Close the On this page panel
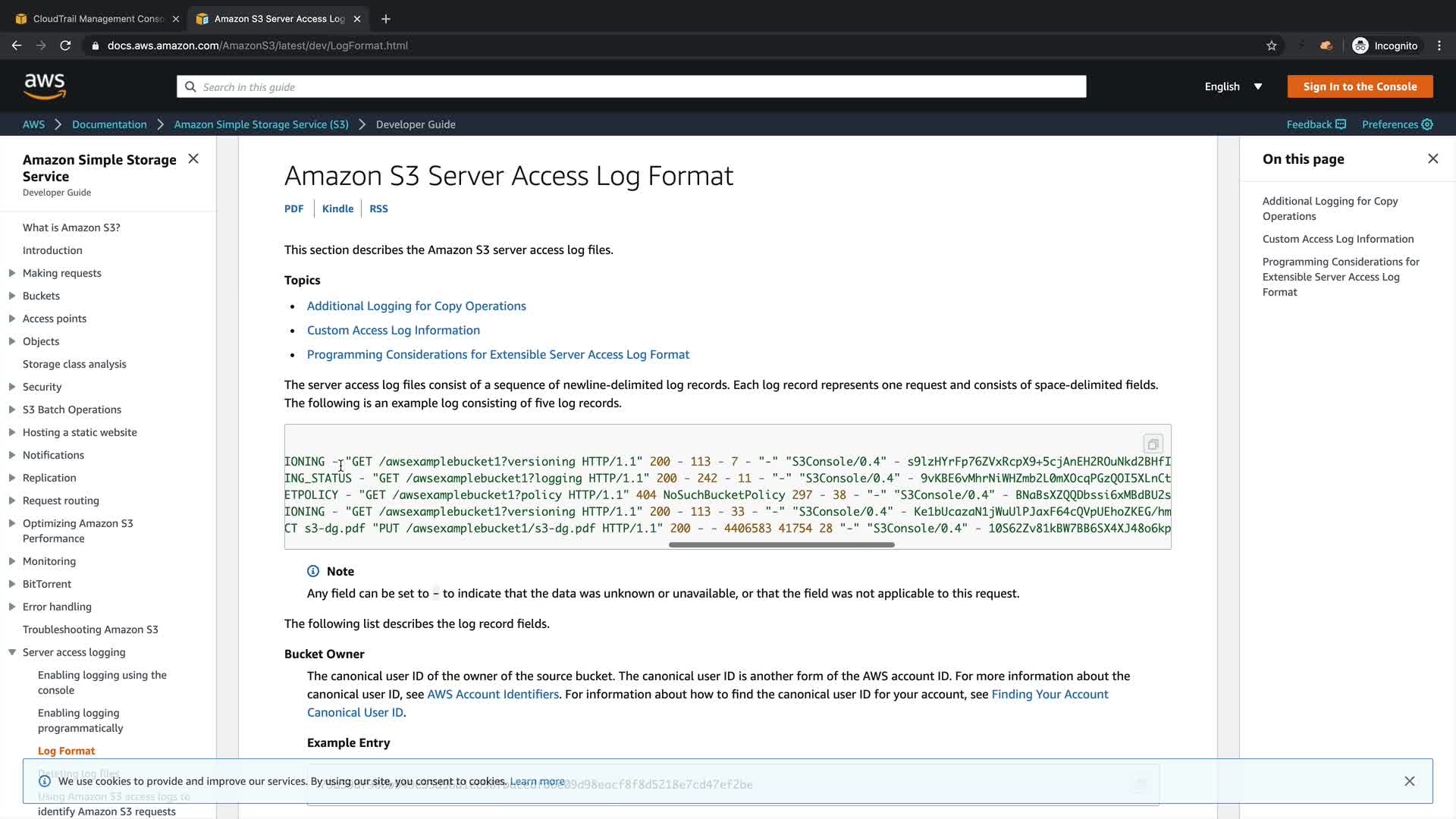 (x=1432, y=158)
